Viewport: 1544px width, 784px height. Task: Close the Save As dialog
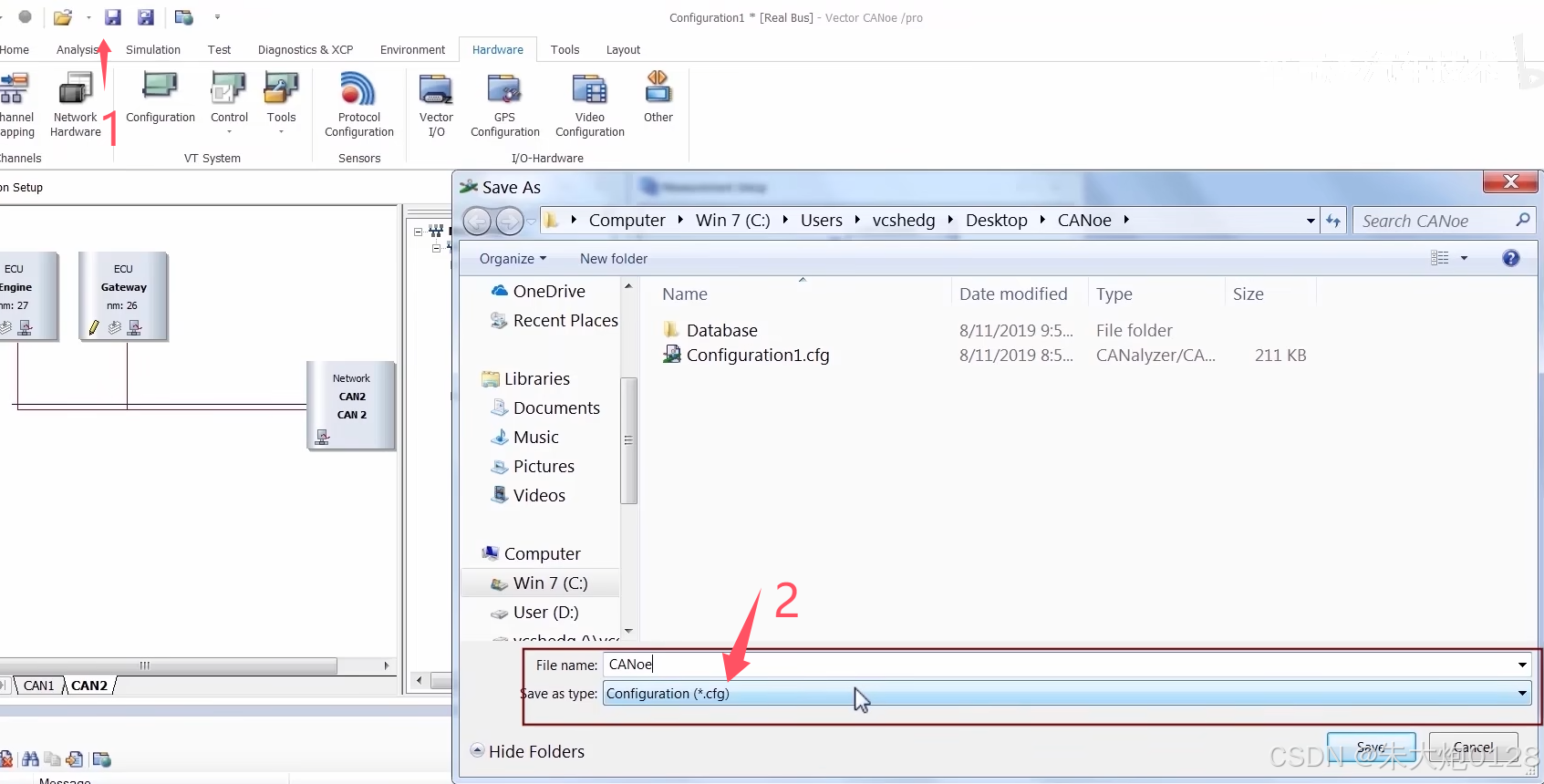(1510, 181)
